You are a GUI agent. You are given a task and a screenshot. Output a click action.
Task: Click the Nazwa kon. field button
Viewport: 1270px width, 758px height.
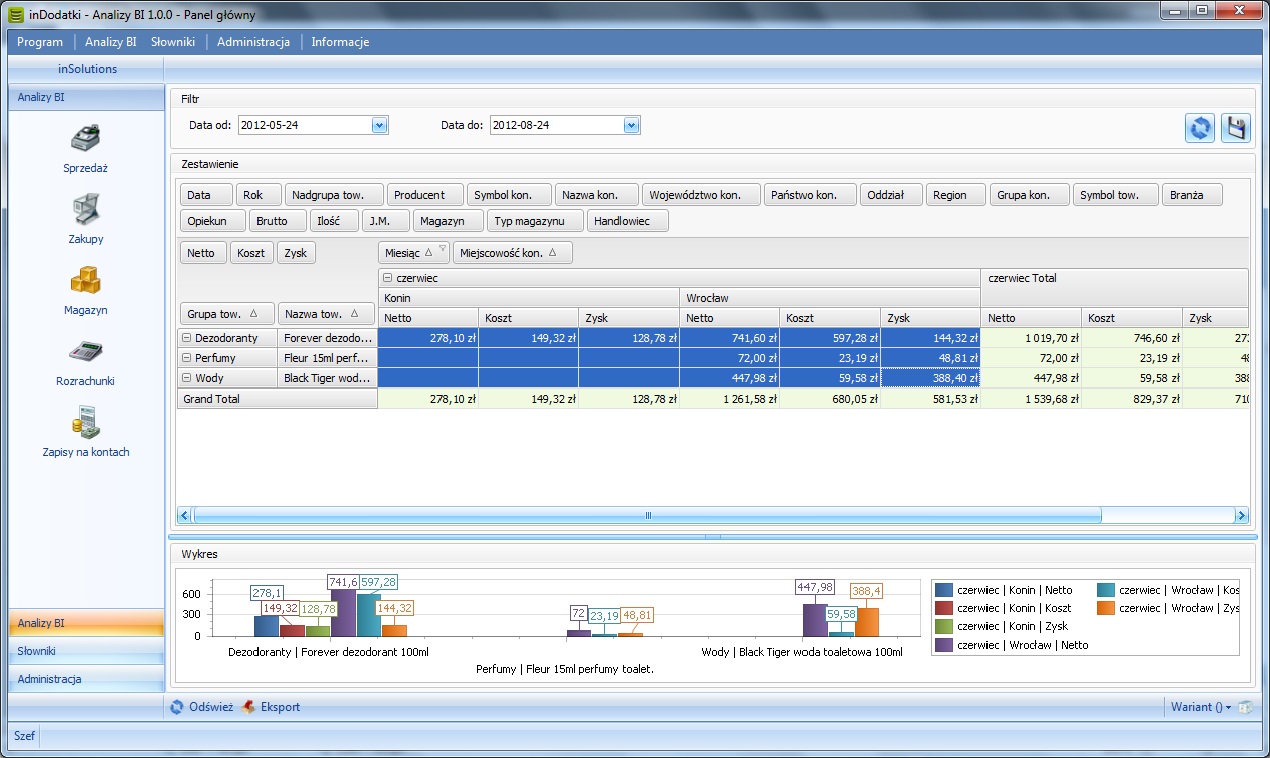tap(595, 195)
